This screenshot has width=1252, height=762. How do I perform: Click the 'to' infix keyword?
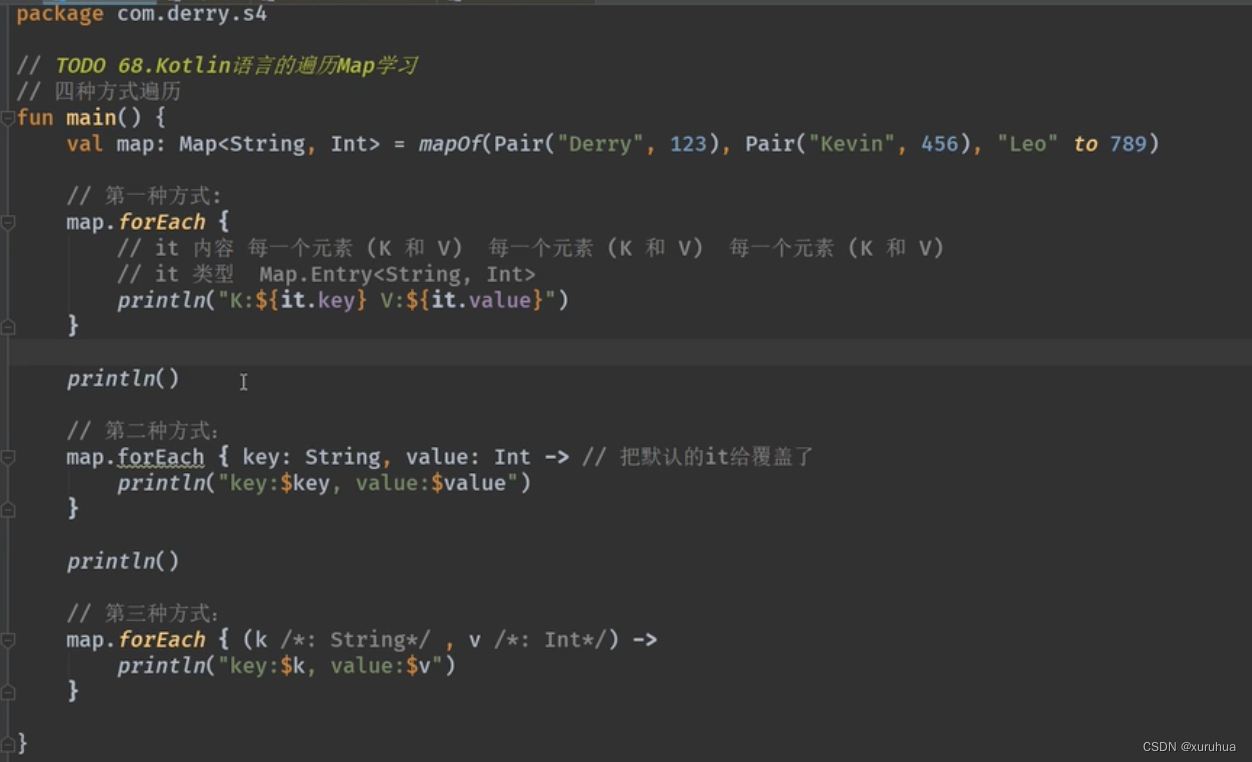[1085, 144]
